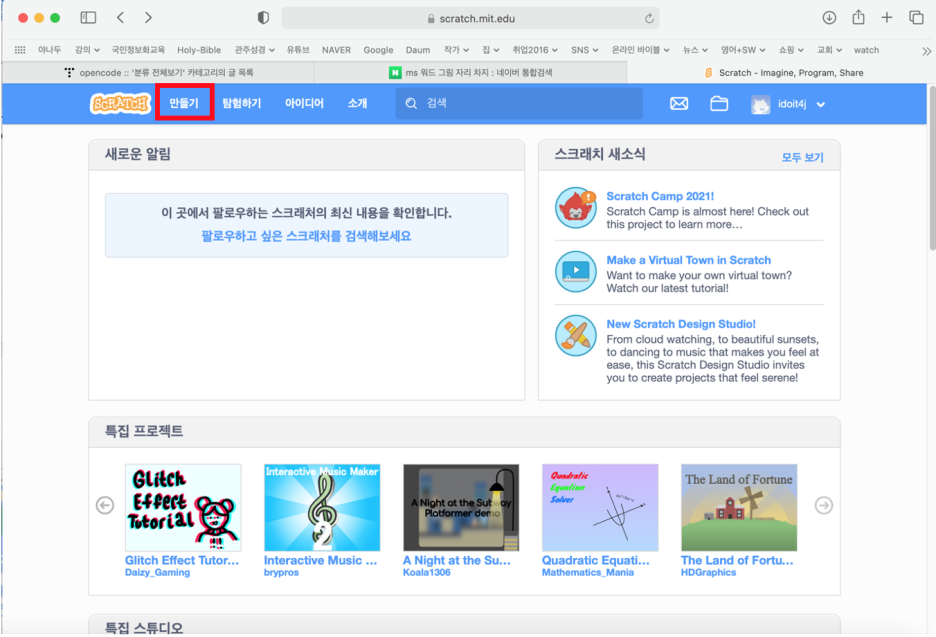Screen dimensions: 936x637
Task: Open the SNS bookmarks folder
Action: [x=584, y=50]
